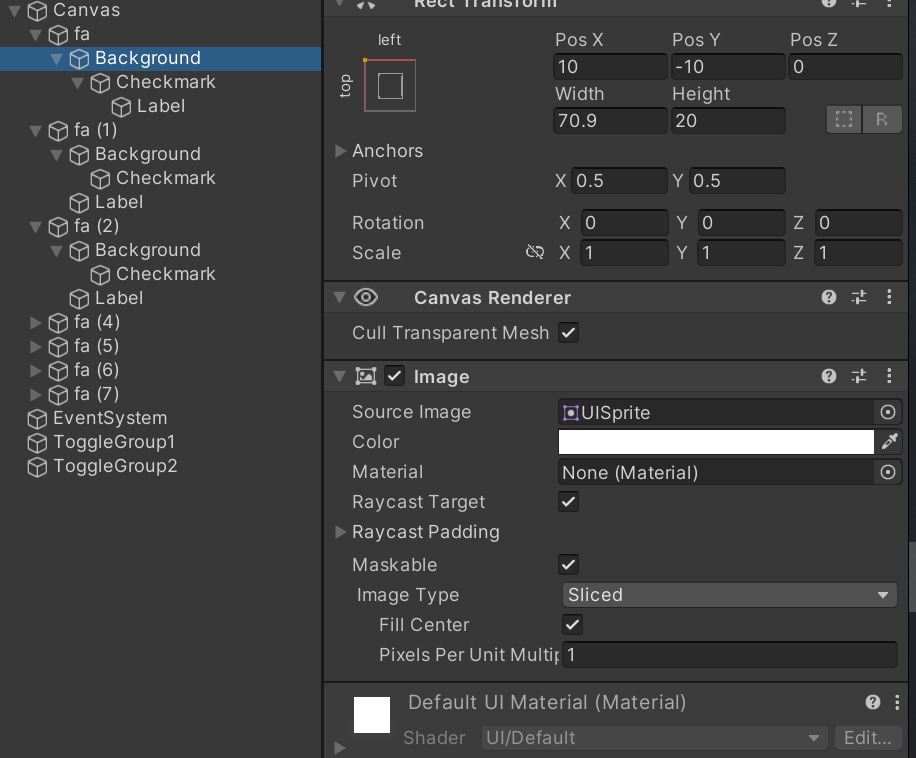This screenshot has width=916, height=758.
Task: Toggle the Cull Transparent Mesh checkbox
Action: pos(568,333)
